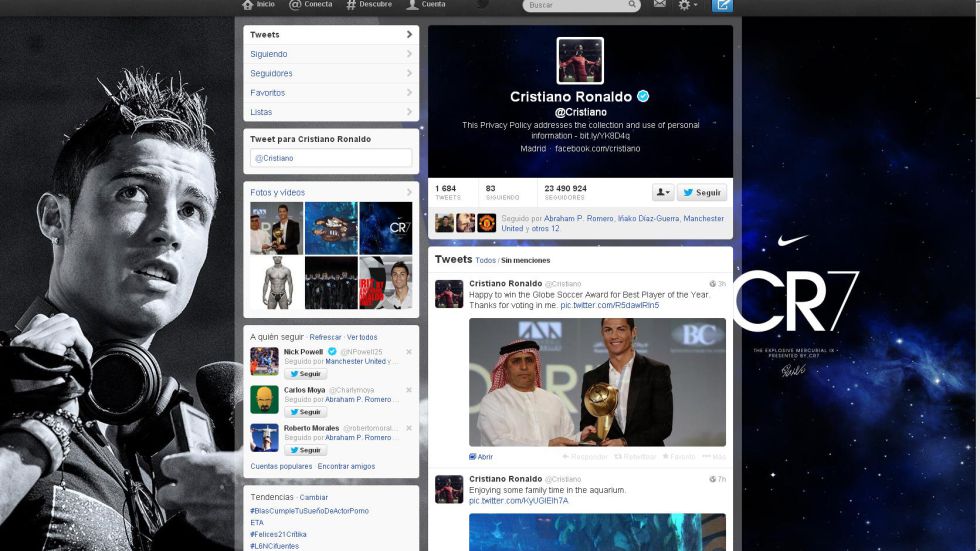The height and width of the screenshot is (551, 980).
Task: Click Cuentas populares link
Action: [281, 467]
